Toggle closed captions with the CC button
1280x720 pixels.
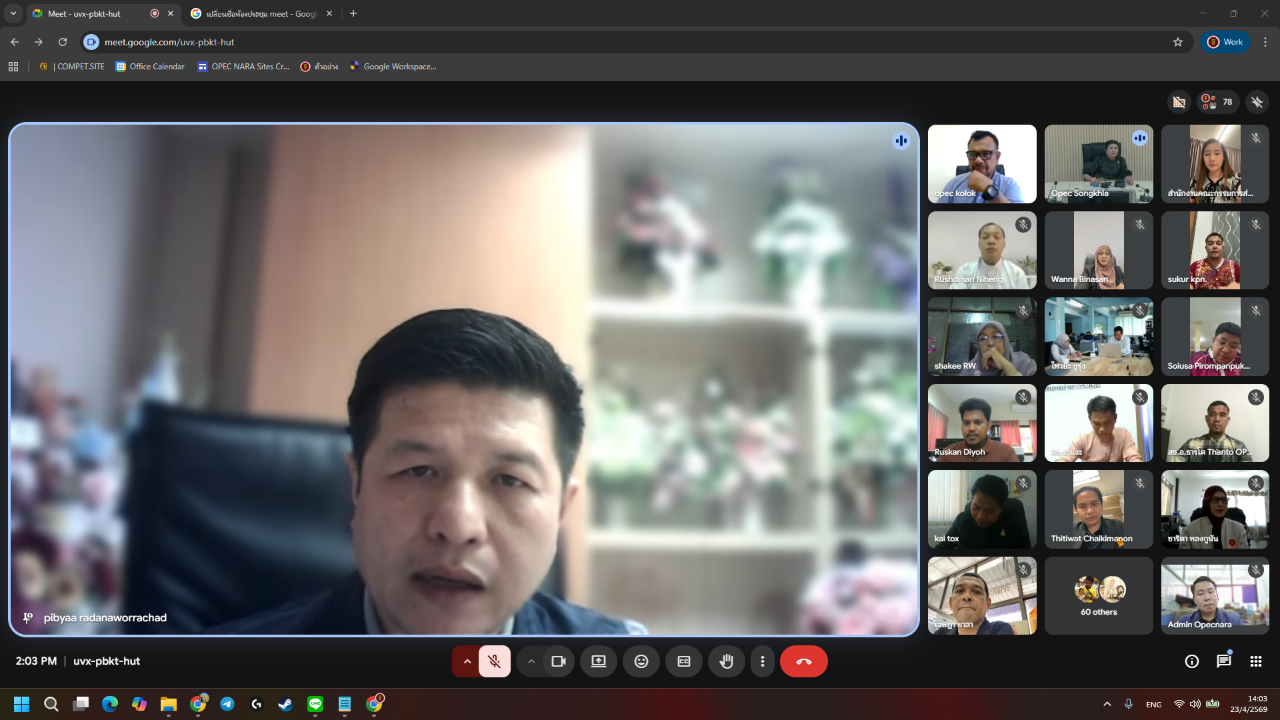coord(684,661)
